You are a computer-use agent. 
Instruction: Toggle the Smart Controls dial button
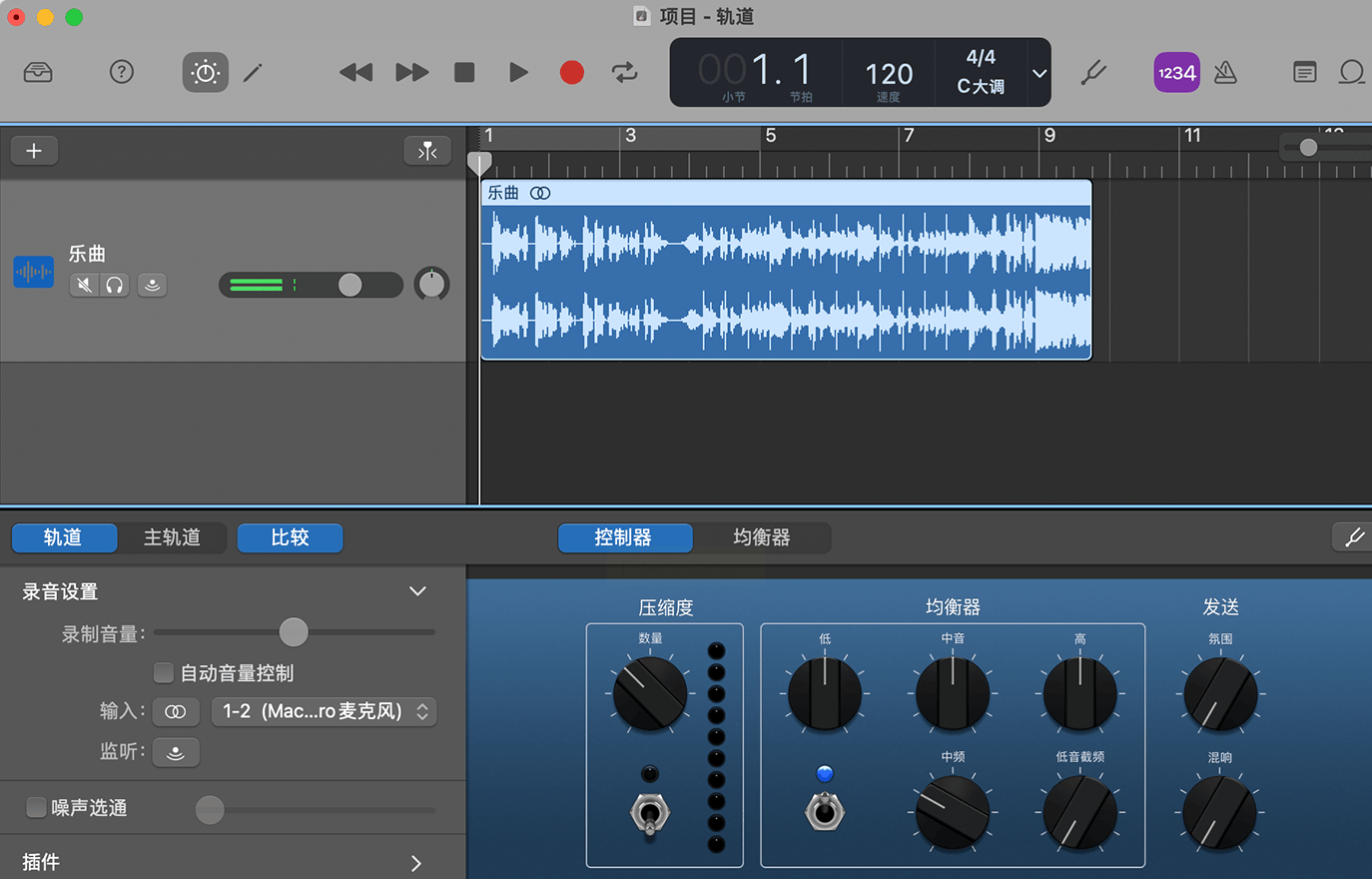[x=205, y=72]
